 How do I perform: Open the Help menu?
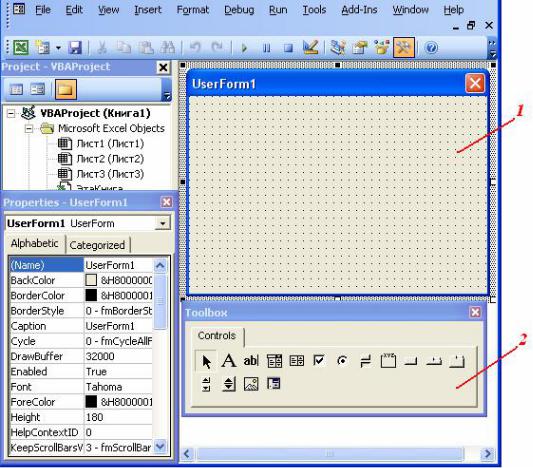(453, 10)
